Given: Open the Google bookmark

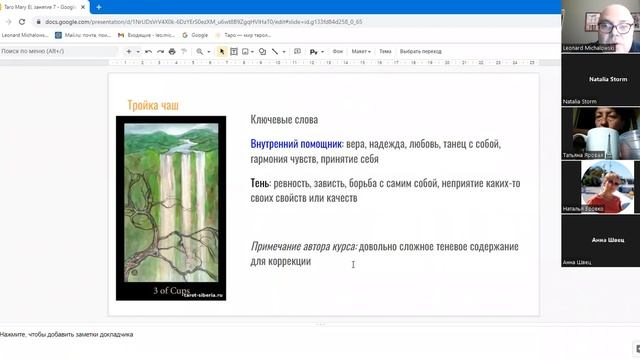Looking at the screenshot, I should pyautogui.click(x=195, y=36).
